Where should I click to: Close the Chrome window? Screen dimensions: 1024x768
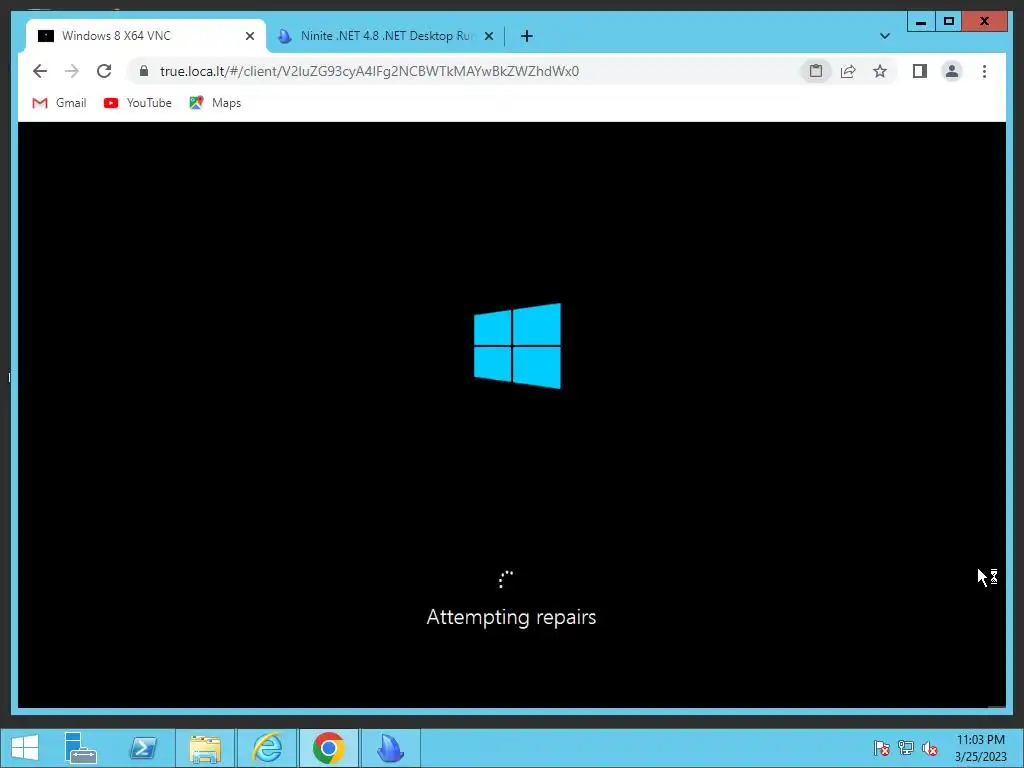985,22
